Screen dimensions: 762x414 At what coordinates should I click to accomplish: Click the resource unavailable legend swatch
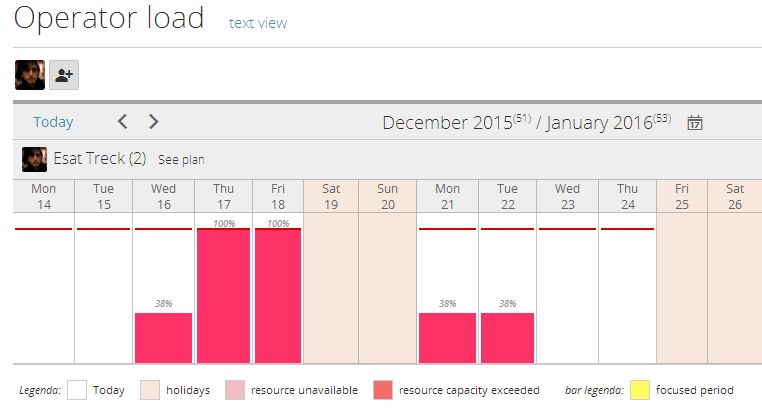tap(235, 390)
